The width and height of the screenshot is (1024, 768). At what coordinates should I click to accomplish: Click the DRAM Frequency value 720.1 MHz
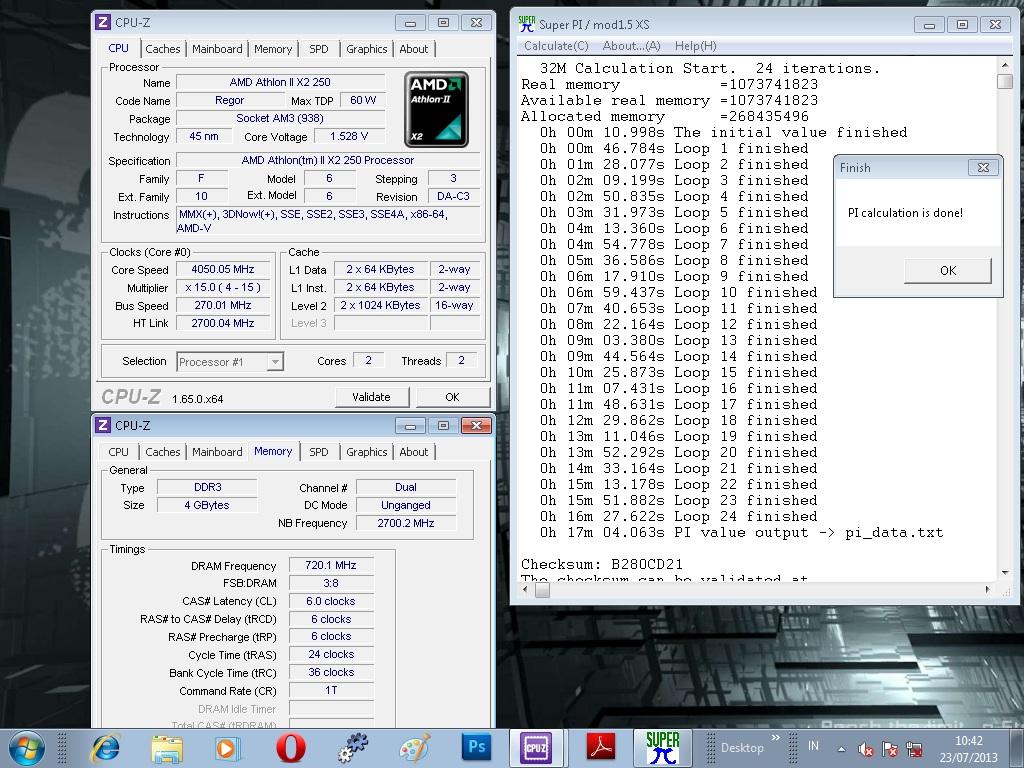pyautogui.click(x=331, y=565)
